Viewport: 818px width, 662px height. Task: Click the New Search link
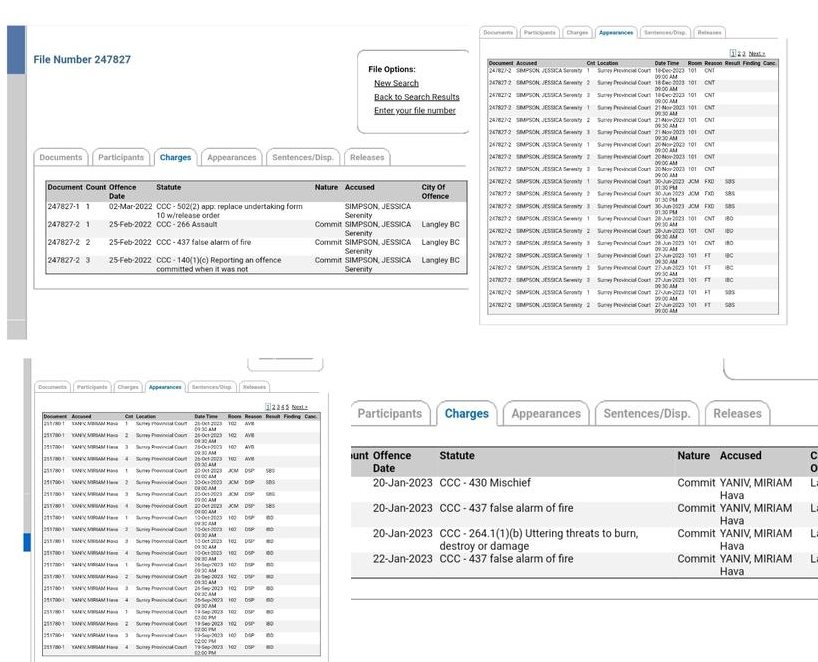pos(396,84)
